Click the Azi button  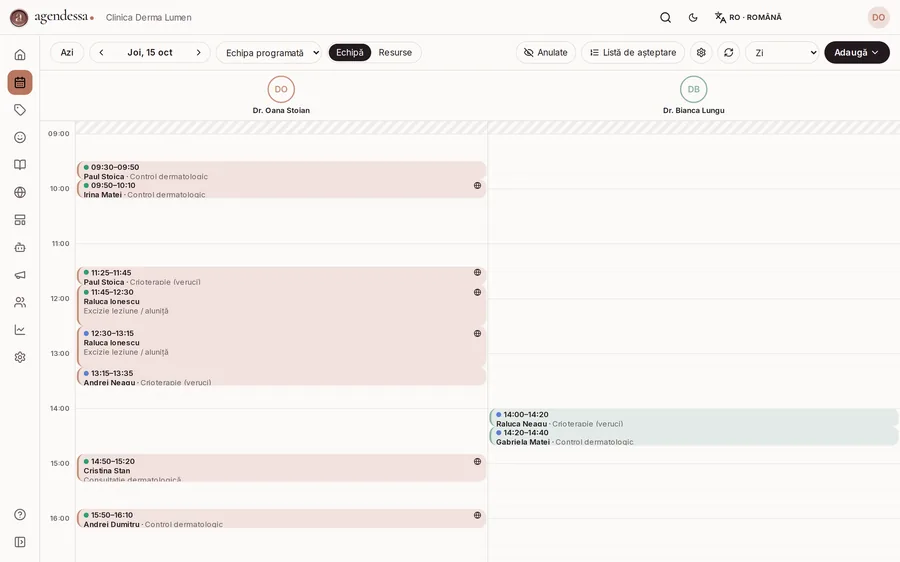pos(67,52)
